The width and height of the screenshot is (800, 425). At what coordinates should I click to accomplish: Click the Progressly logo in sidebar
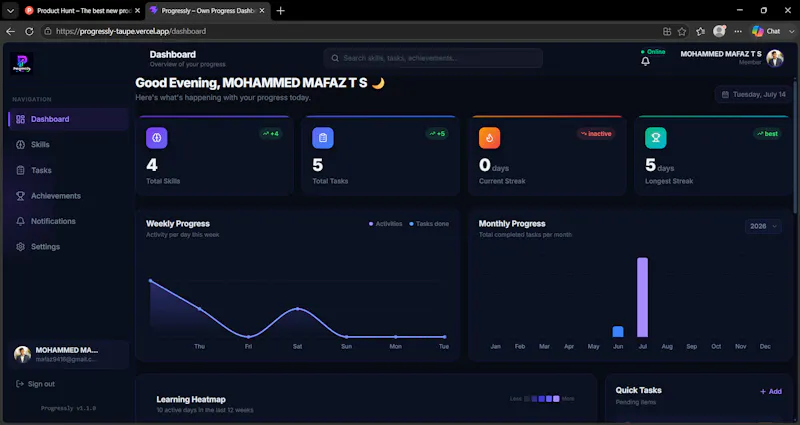pos(21,63)
